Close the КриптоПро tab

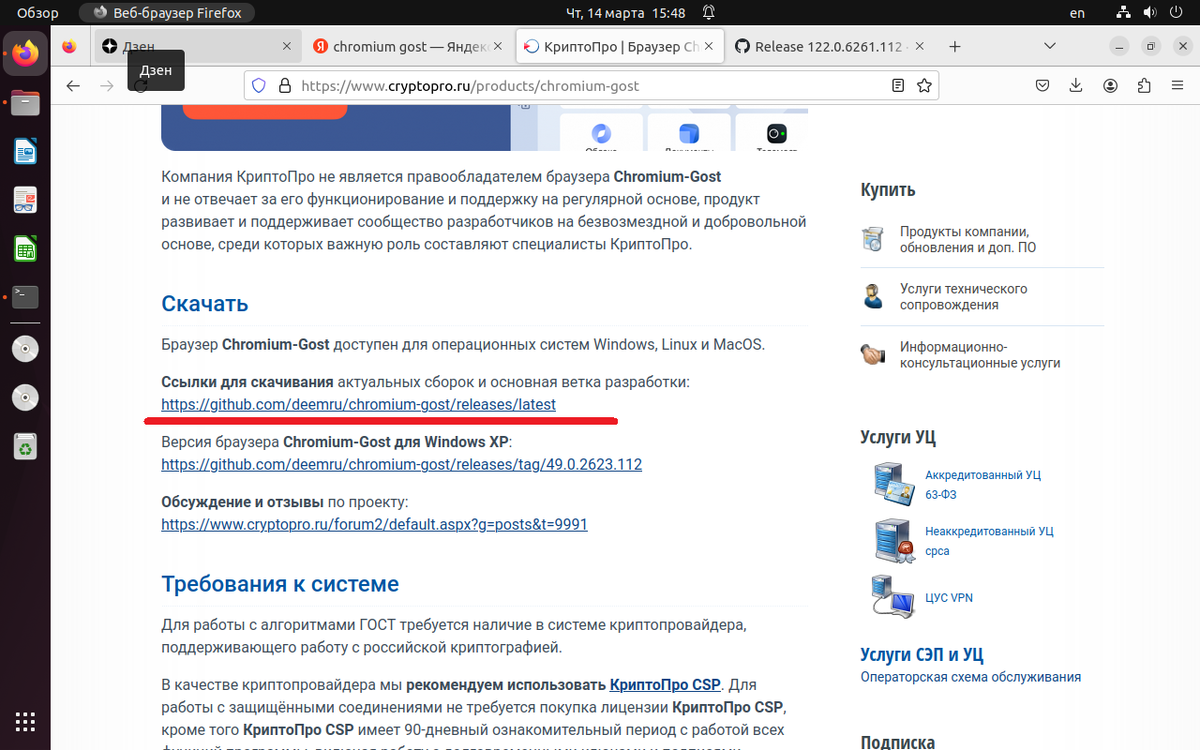707,46
